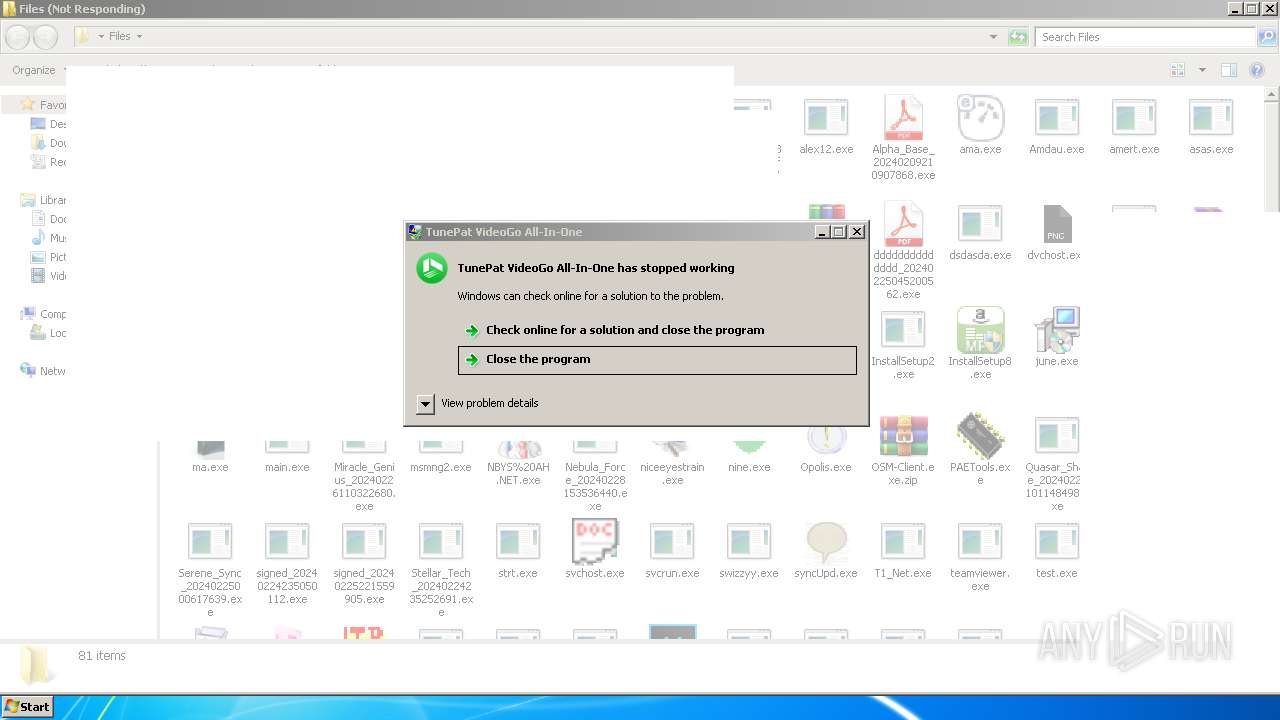
Task: Select the ama.exe file icon
Action: pyautogui.click(x=980, y=118)
